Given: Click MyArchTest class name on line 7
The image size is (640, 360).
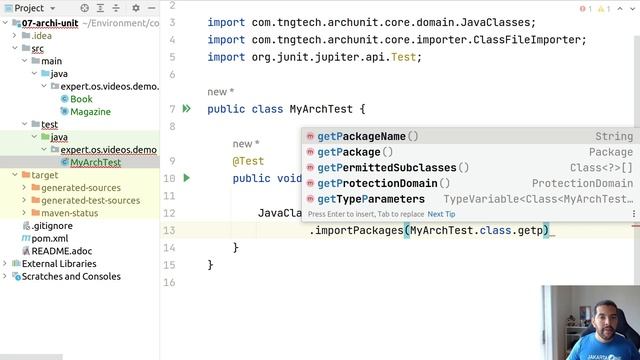Looking at the screenshot, I should click(321, 109).
